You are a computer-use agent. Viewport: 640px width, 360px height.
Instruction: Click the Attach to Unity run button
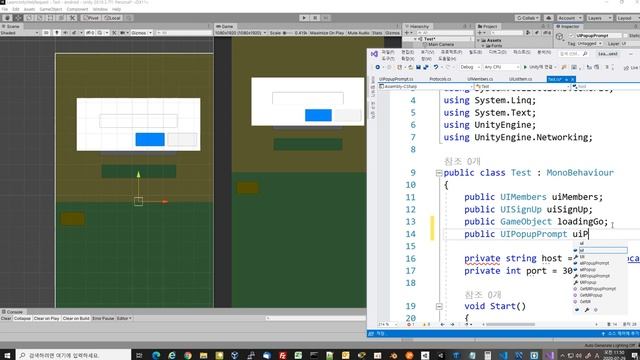coord(540,67)
